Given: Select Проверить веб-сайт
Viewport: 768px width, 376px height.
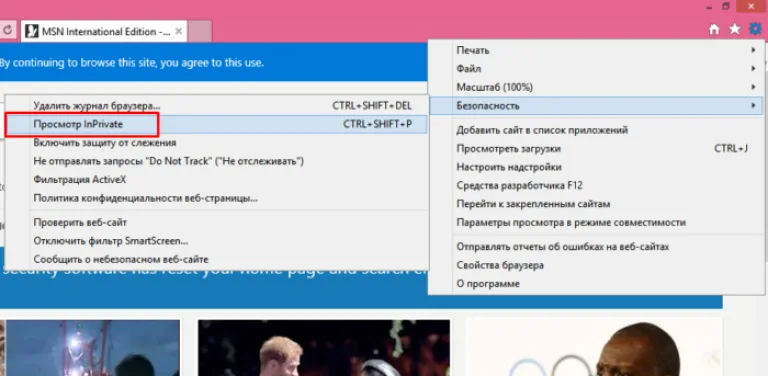Looking at the screenshot, I should [216, 223].
